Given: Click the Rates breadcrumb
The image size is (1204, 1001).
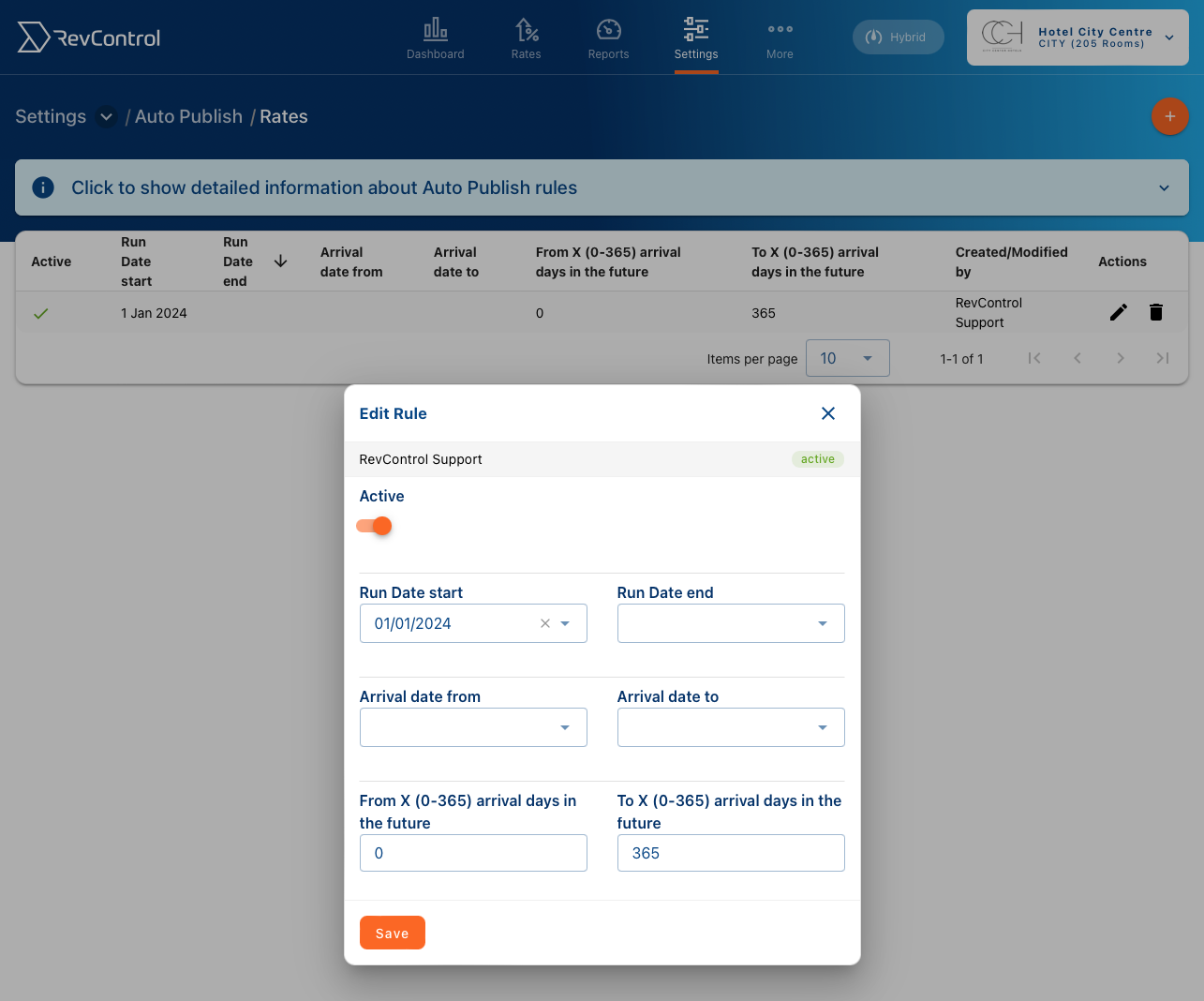Looking at the screenshot, I should [284, 116].
